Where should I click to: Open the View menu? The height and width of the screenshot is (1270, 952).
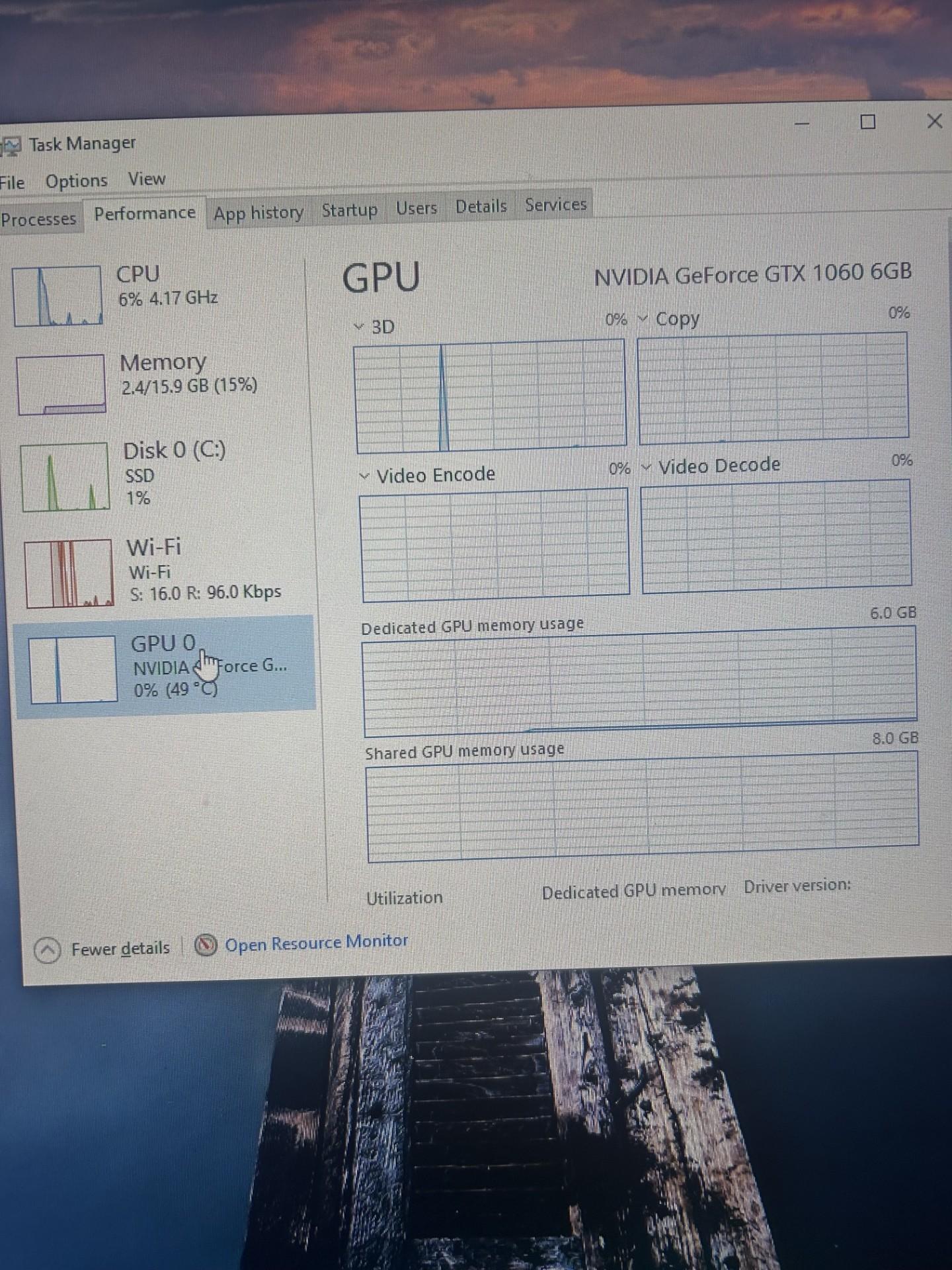tap(147, 179)
